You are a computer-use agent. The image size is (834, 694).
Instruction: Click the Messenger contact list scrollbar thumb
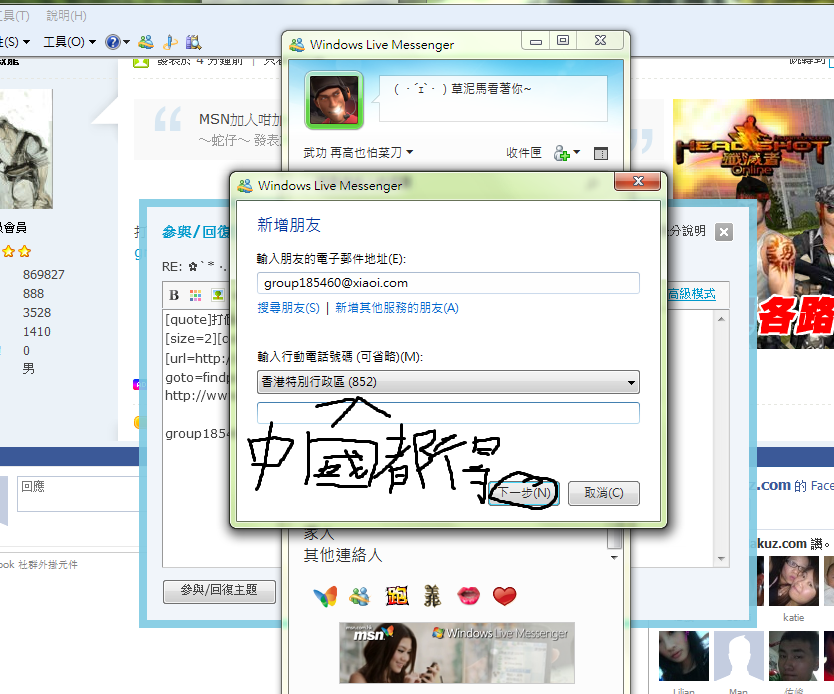click(x=614, y=538)
